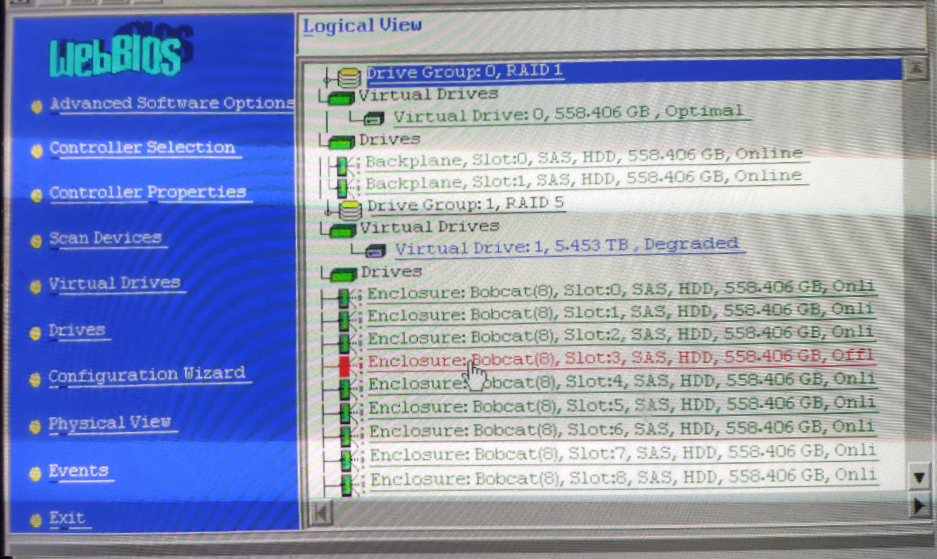Viewport: 937px width, 559px height.
Task: Click the Scan Devices link
Action: [105, 238]
